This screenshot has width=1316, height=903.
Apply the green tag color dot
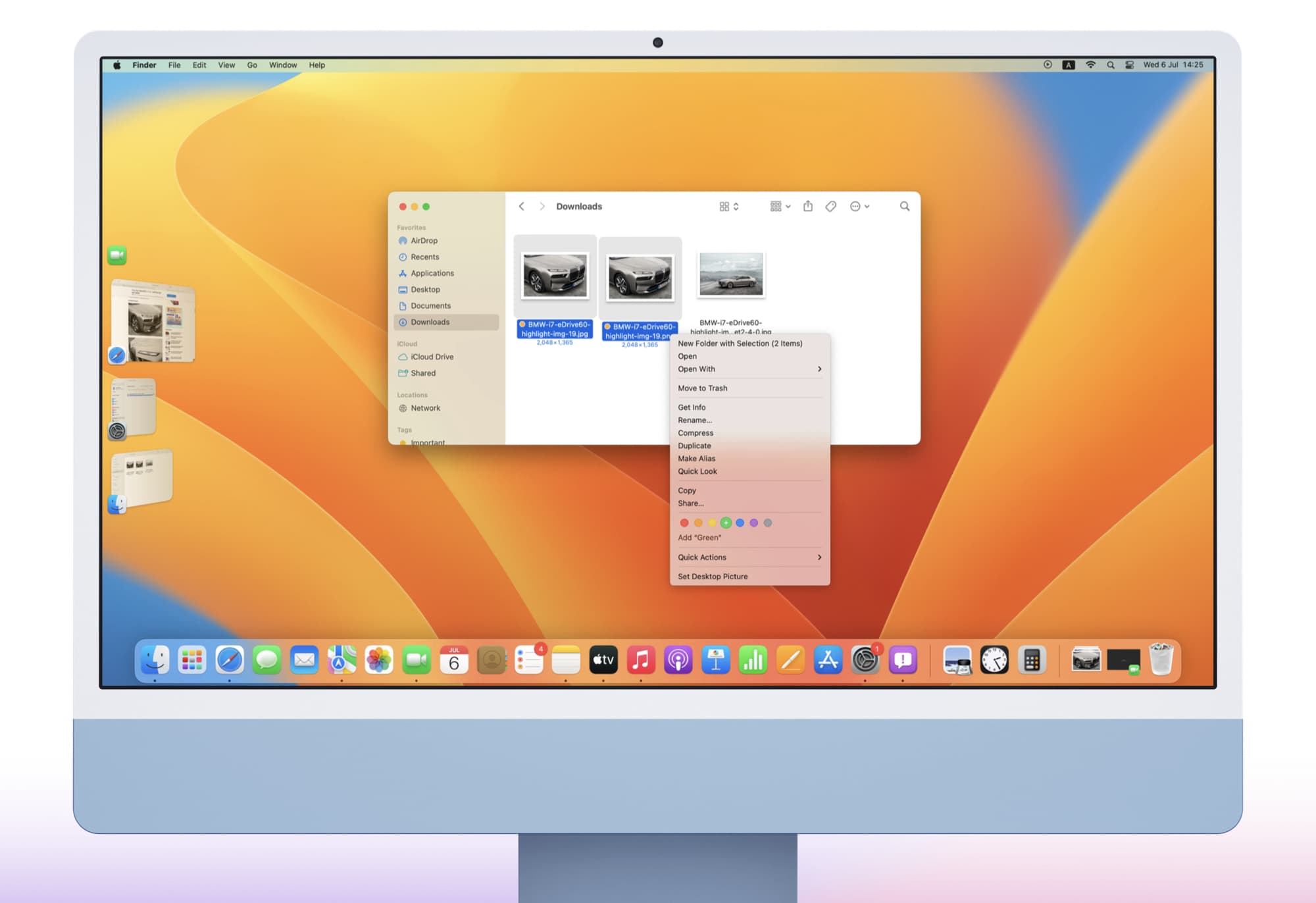coord(726,523)
